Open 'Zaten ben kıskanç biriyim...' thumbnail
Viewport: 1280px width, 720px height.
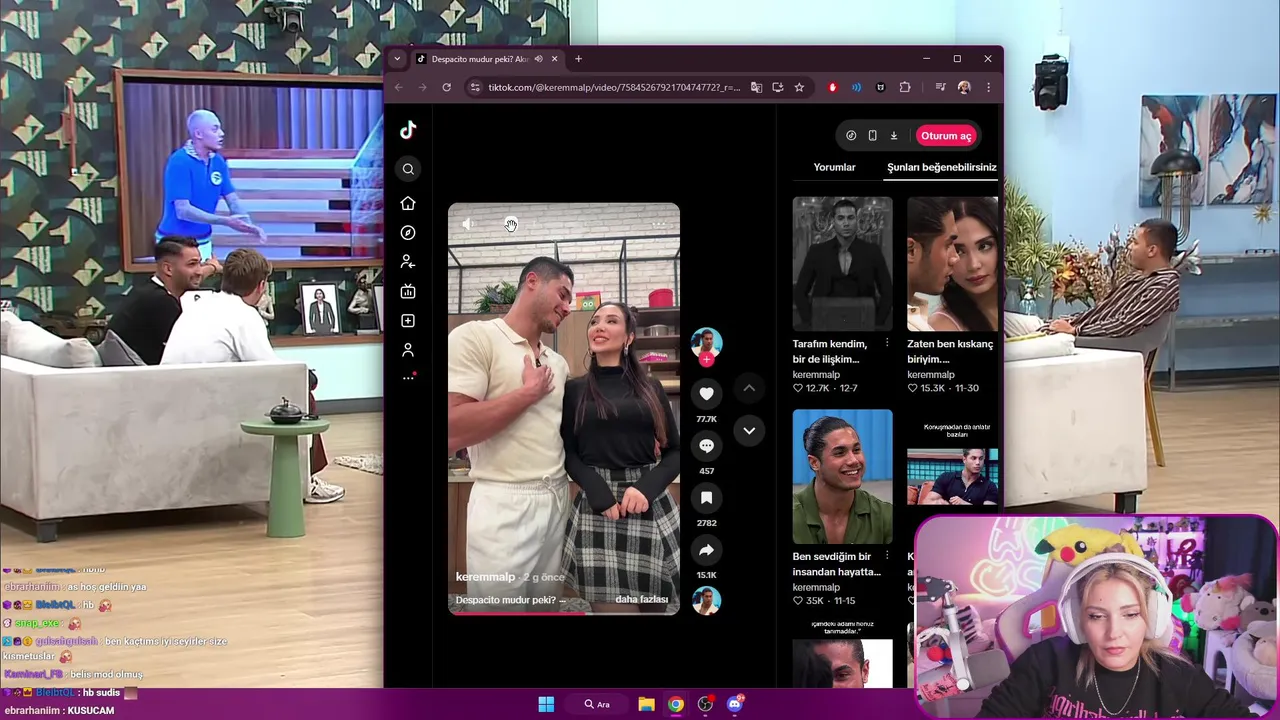coord(952,264)
